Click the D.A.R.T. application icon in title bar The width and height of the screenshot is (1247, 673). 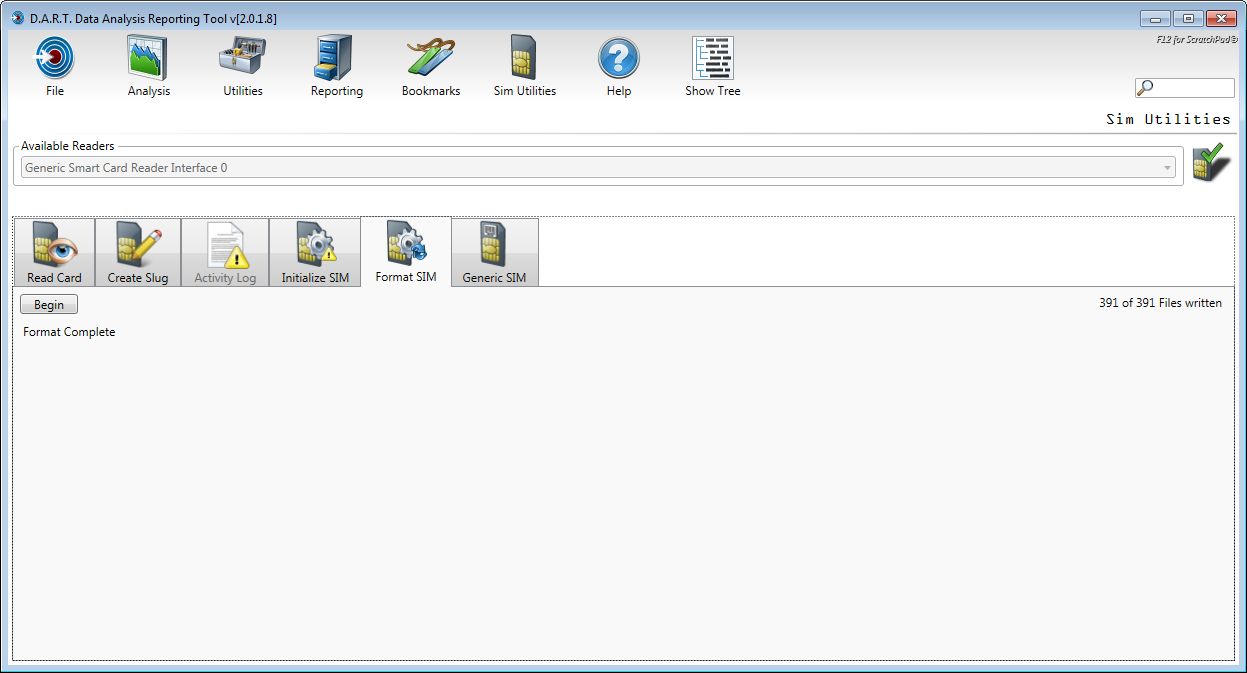pos(17,18)
